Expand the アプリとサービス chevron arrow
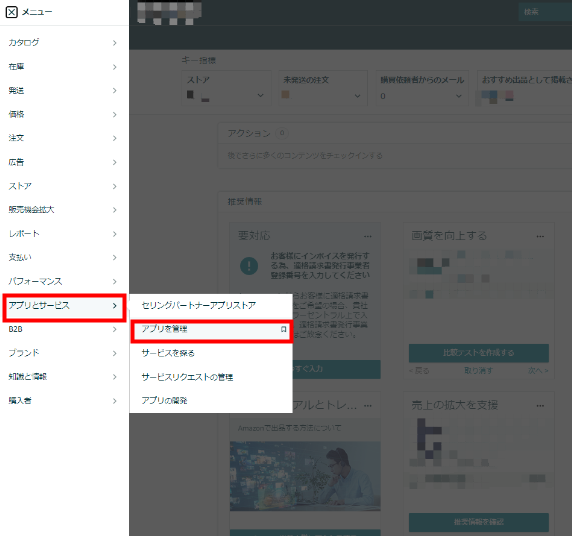 coord(115,305)
